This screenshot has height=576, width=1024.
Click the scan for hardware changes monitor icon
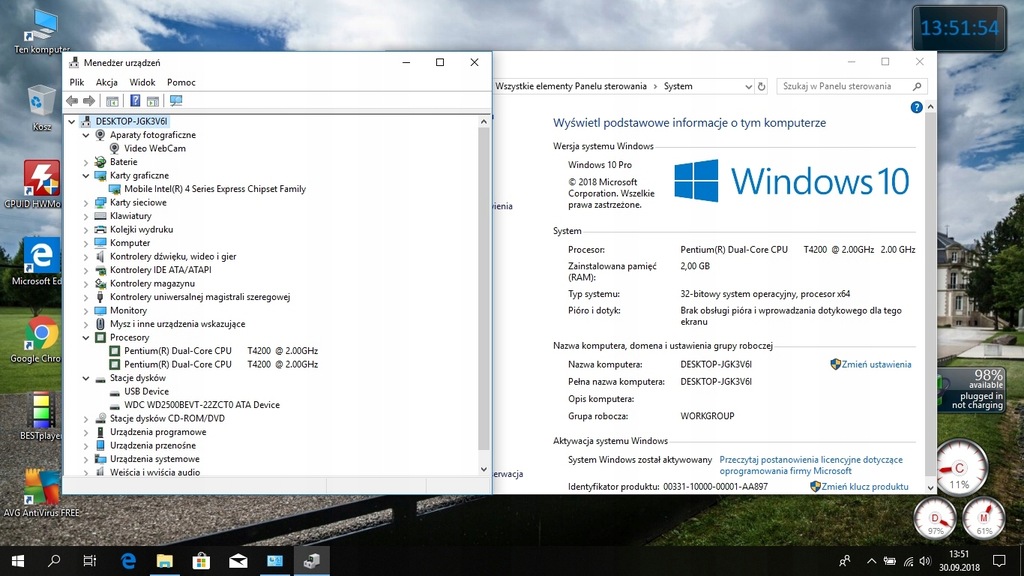pos(176,101)
